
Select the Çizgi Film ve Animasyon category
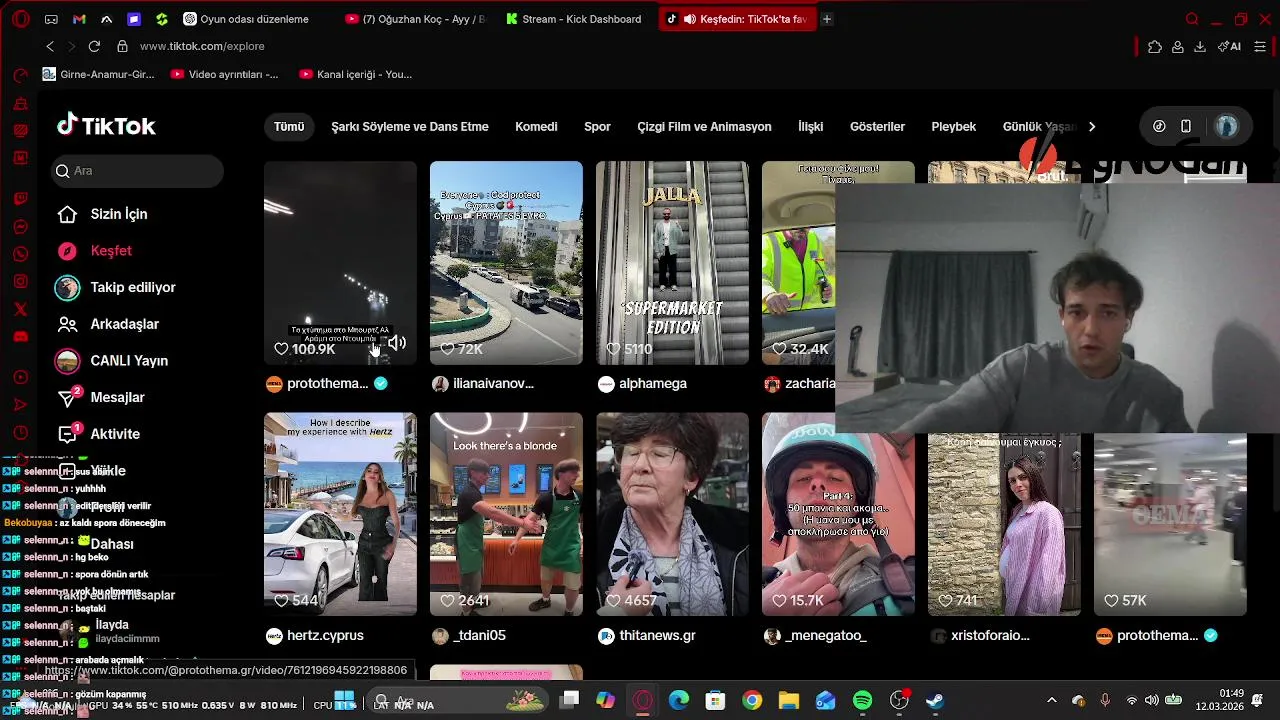tap(704, 127)
